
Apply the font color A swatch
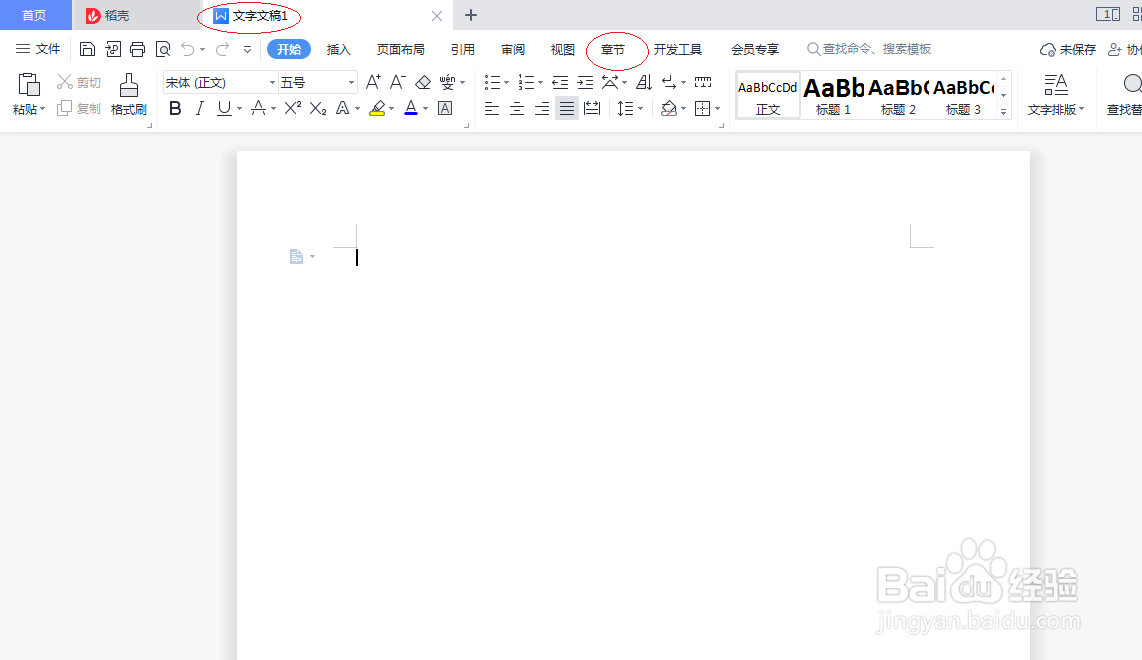(411, 109)
